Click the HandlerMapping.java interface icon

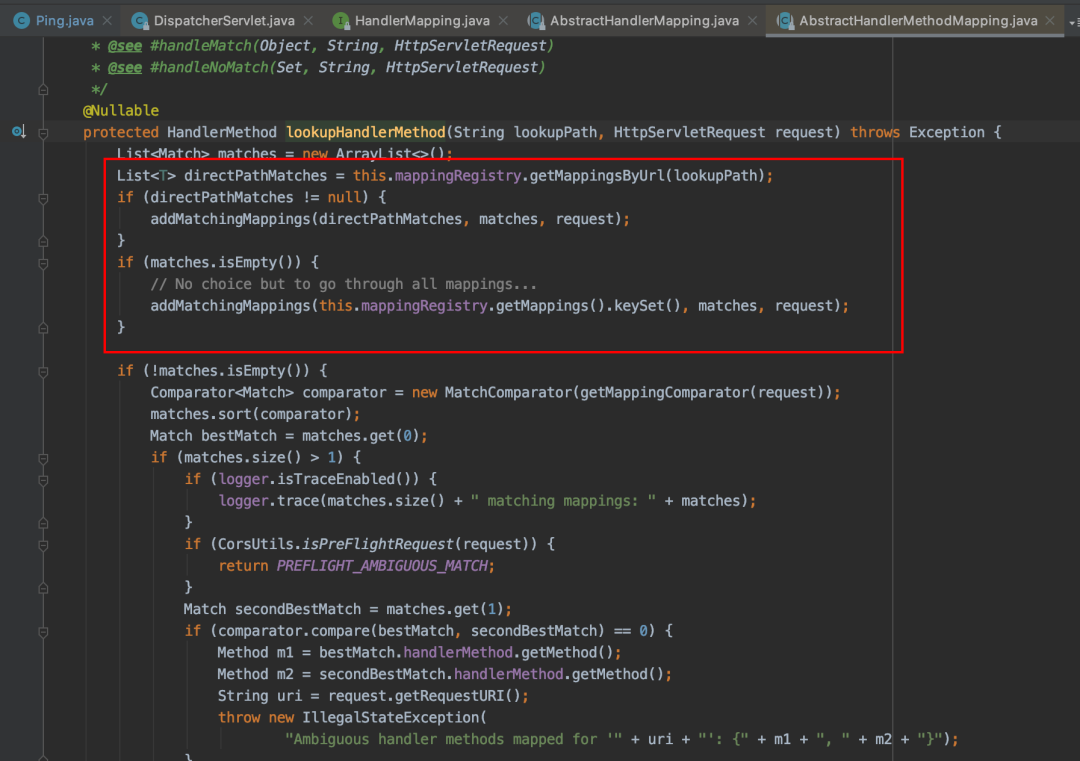(341, 20)
